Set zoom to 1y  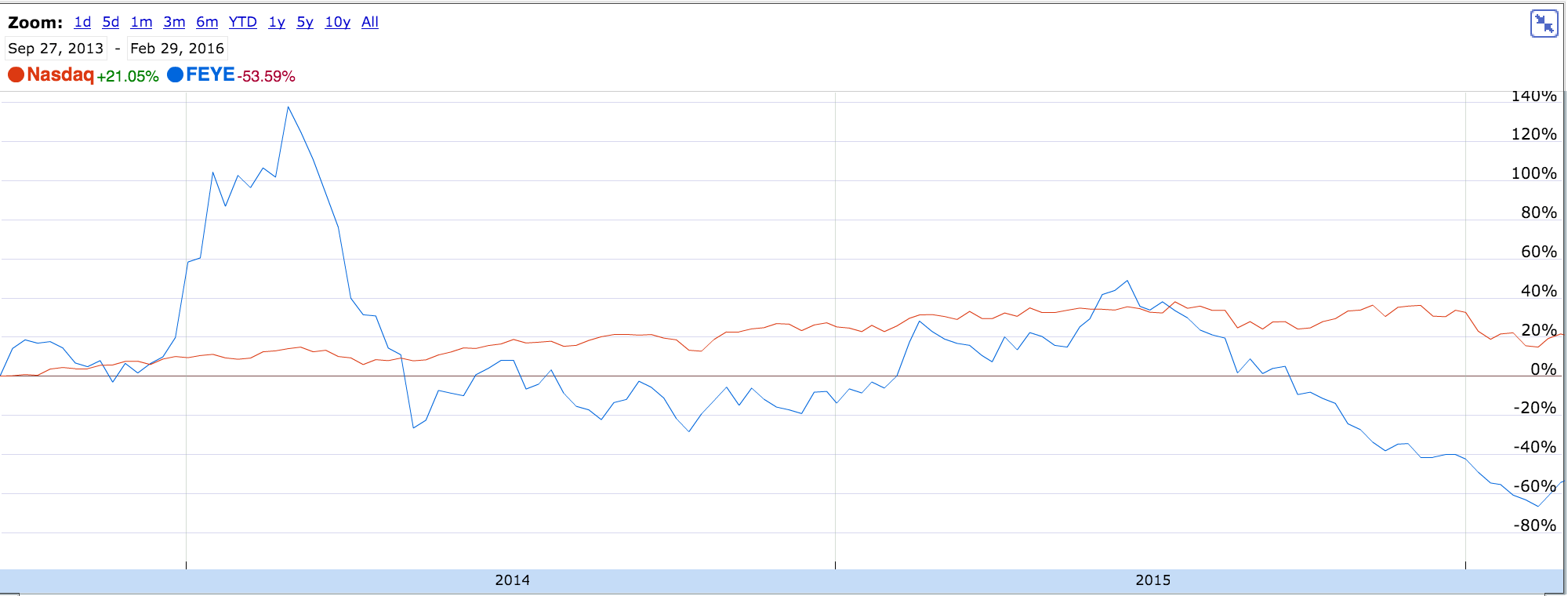click(277, 22)
